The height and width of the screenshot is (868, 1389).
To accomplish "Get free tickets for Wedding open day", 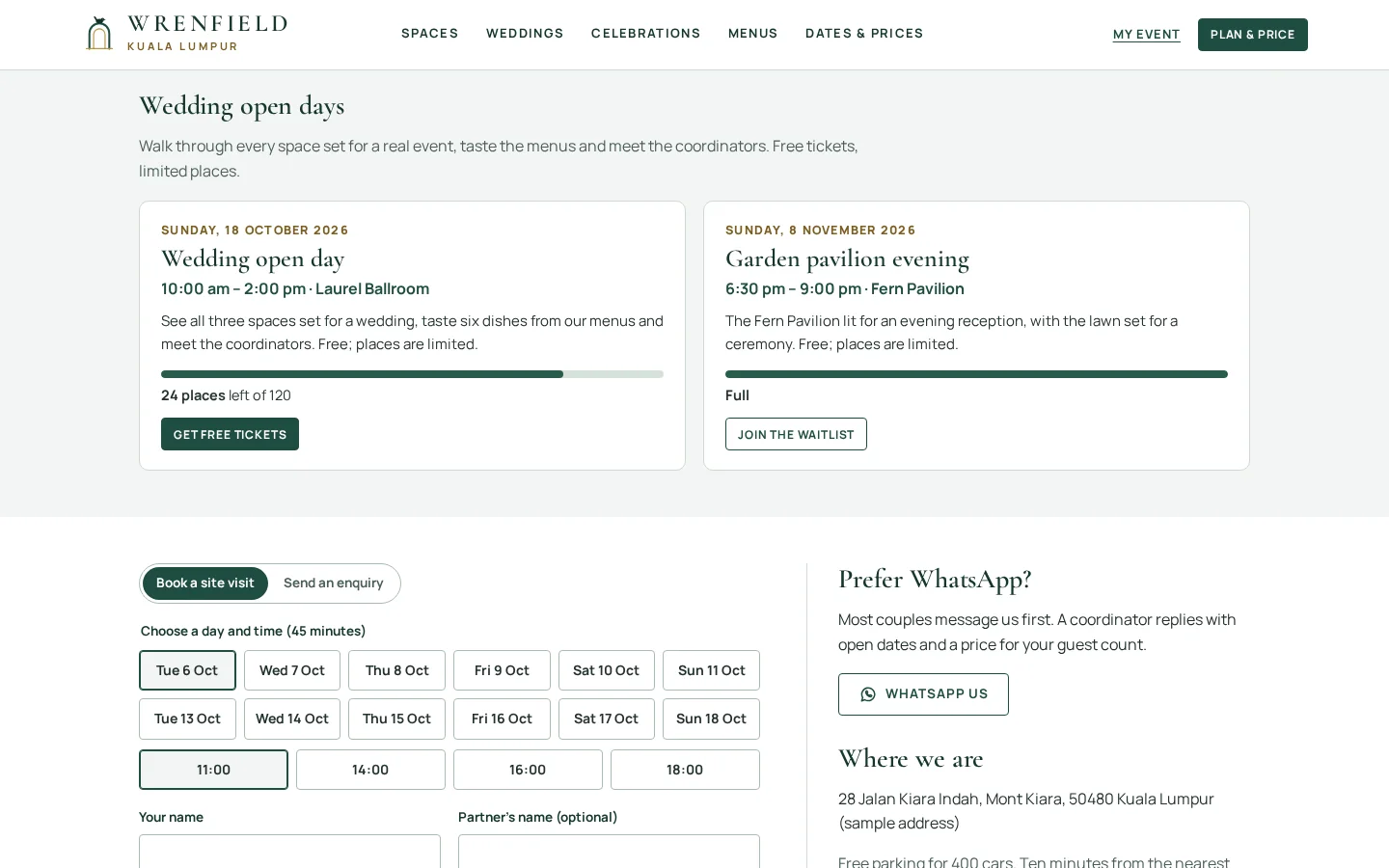I will pyautogui.click(x=230, y=434).
